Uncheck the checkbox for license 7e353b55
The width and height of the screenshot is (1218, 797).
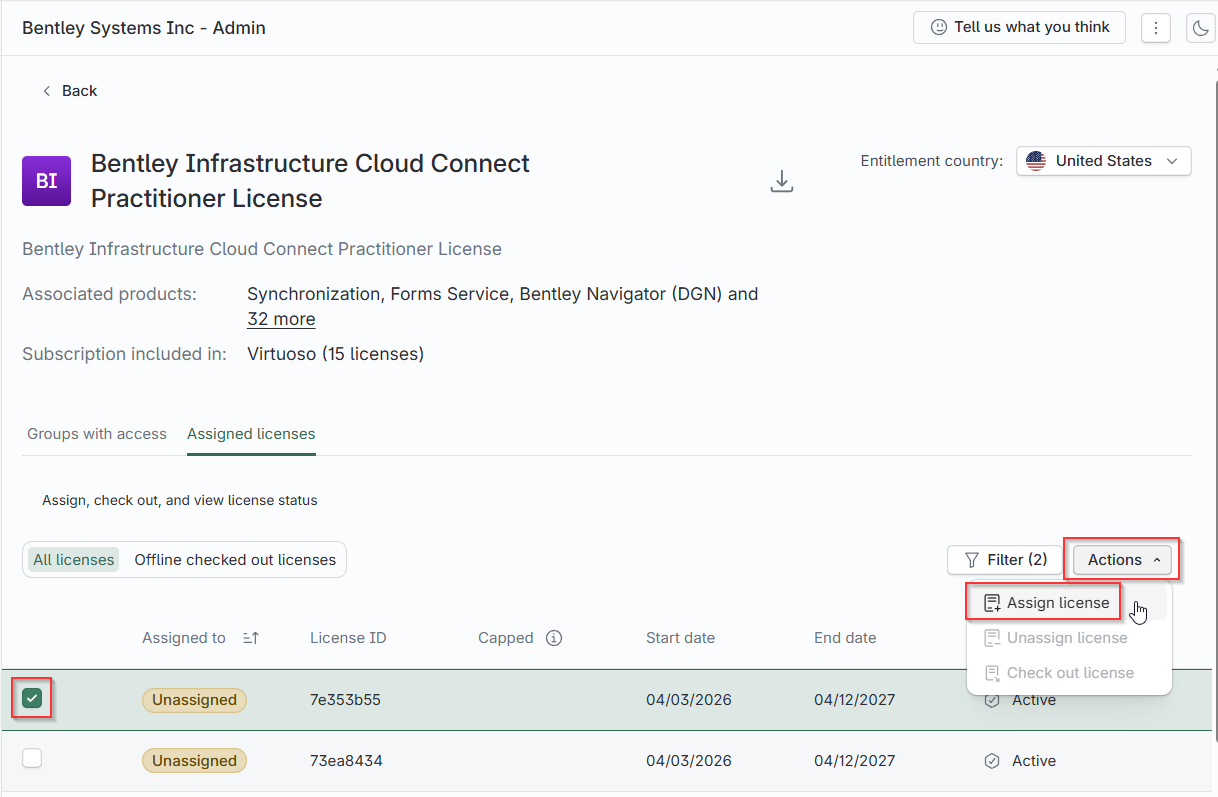point(32,699)
